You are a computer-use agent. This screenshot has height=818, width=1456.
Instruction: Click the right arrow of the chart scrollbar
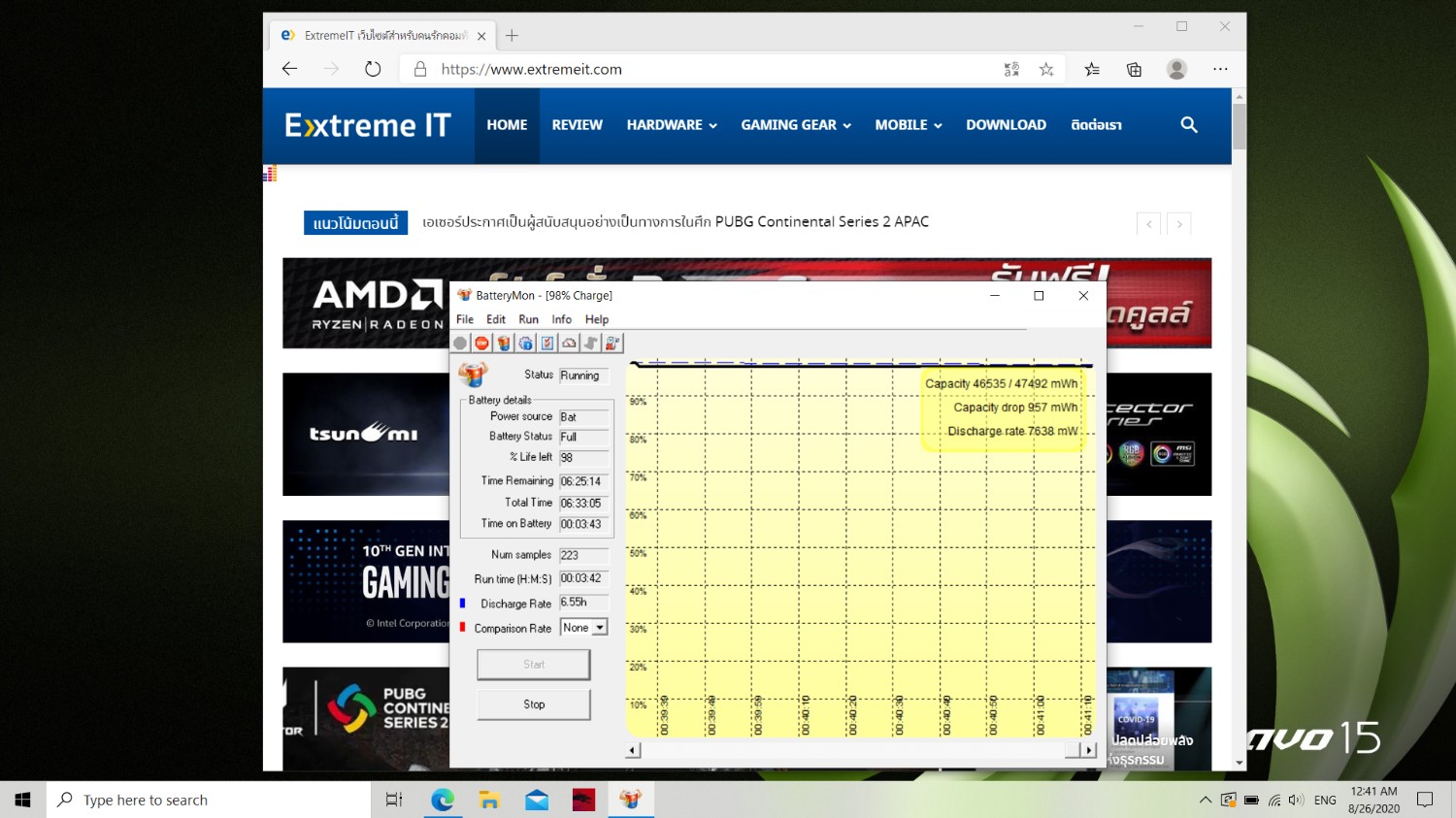1089,750
